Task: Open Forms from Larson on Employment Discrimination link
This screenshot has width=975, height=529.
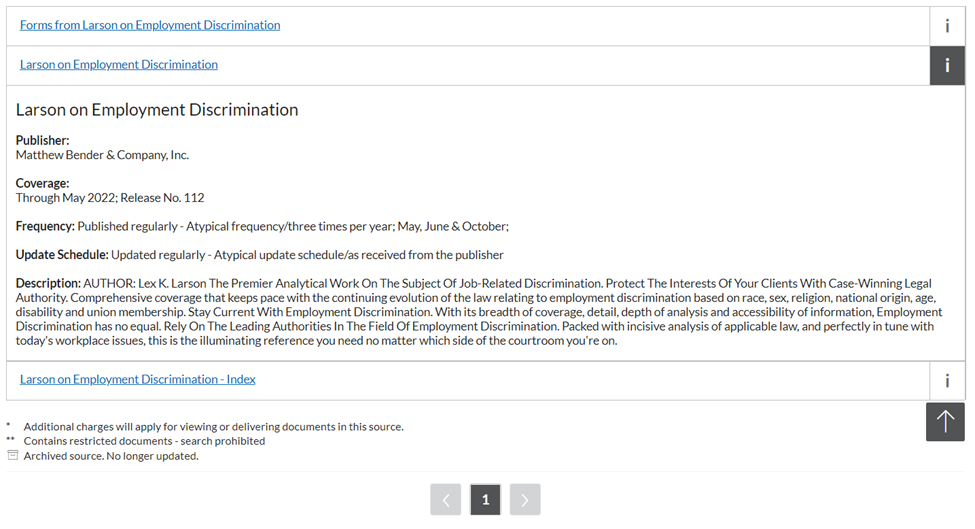Action: point(150,25)
